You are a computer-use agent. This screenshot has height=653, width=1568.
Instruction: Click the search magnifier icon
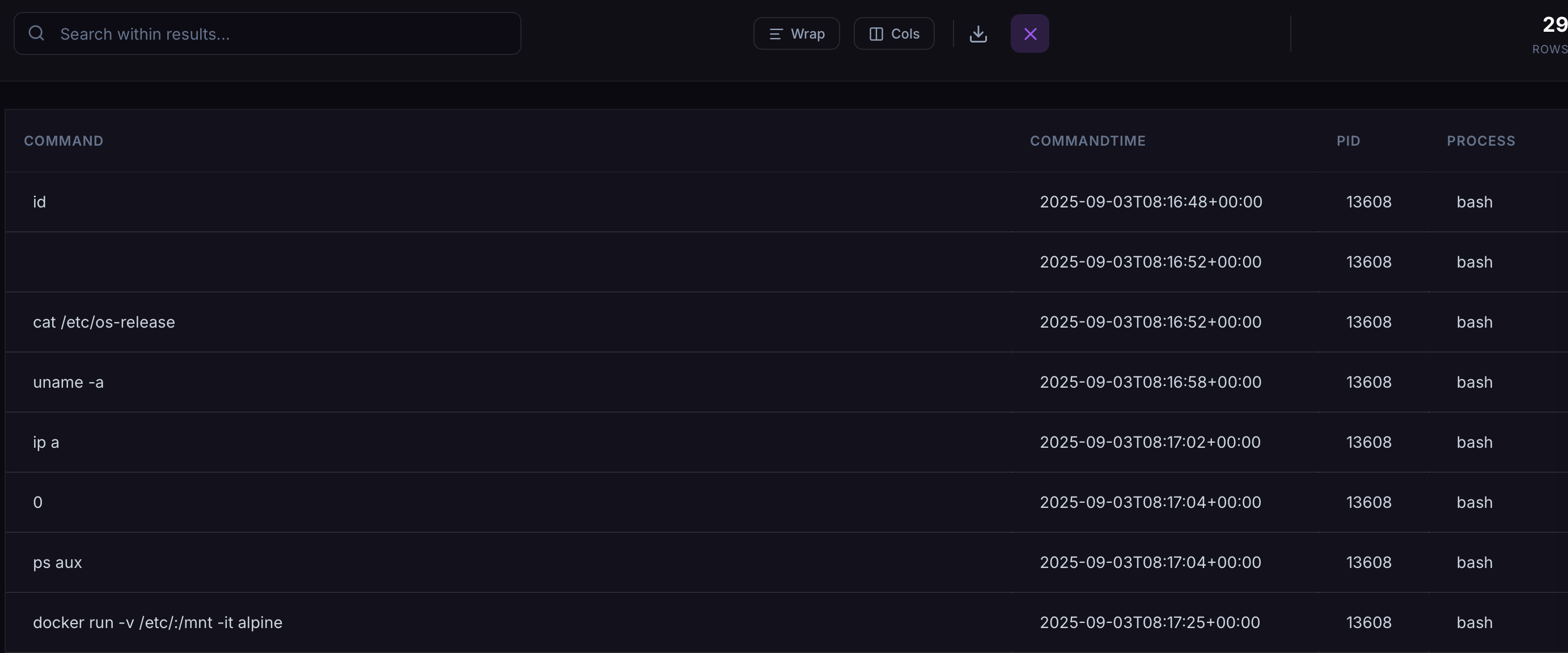36,33
